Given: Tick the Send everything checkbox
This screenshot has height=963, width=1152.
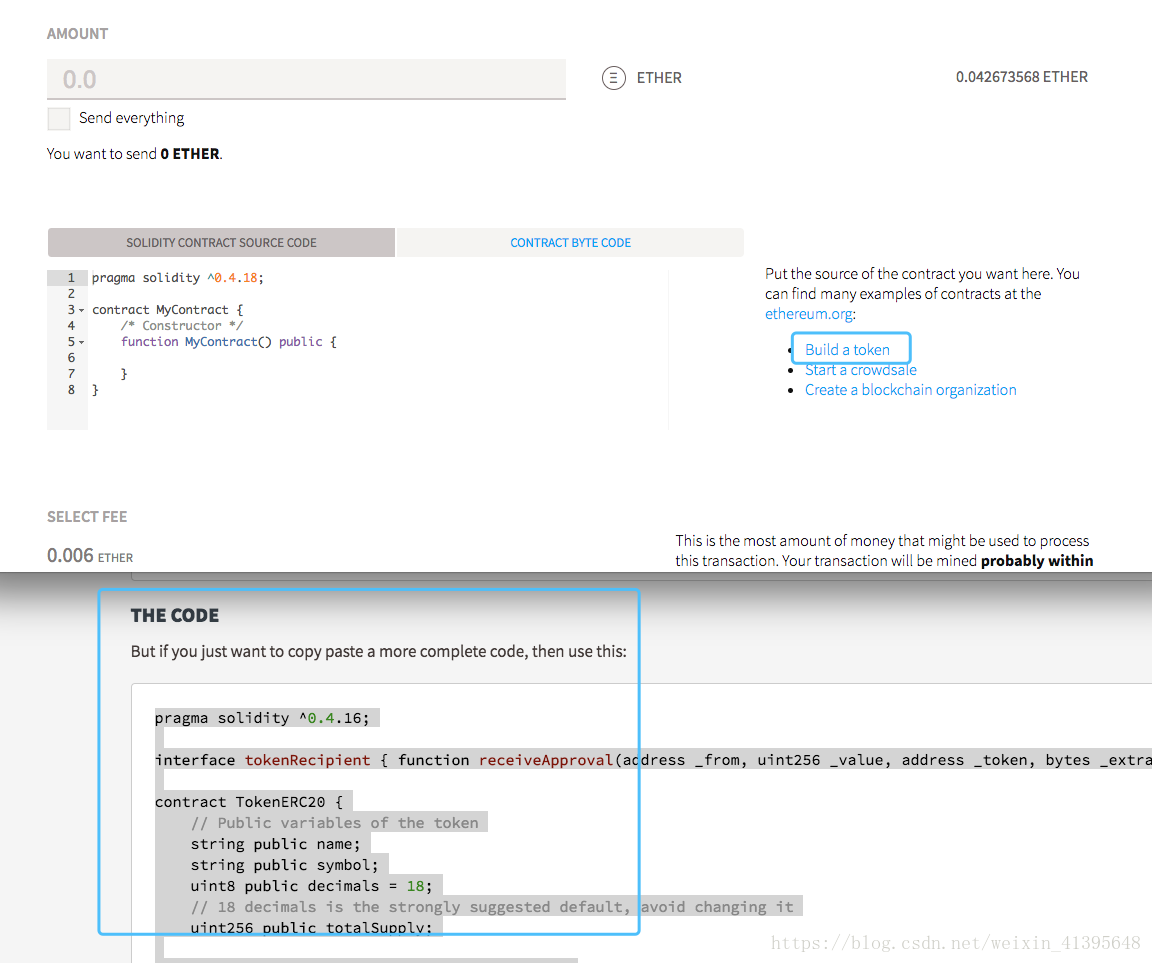Looking at the screenshot, I should [59, 118].
